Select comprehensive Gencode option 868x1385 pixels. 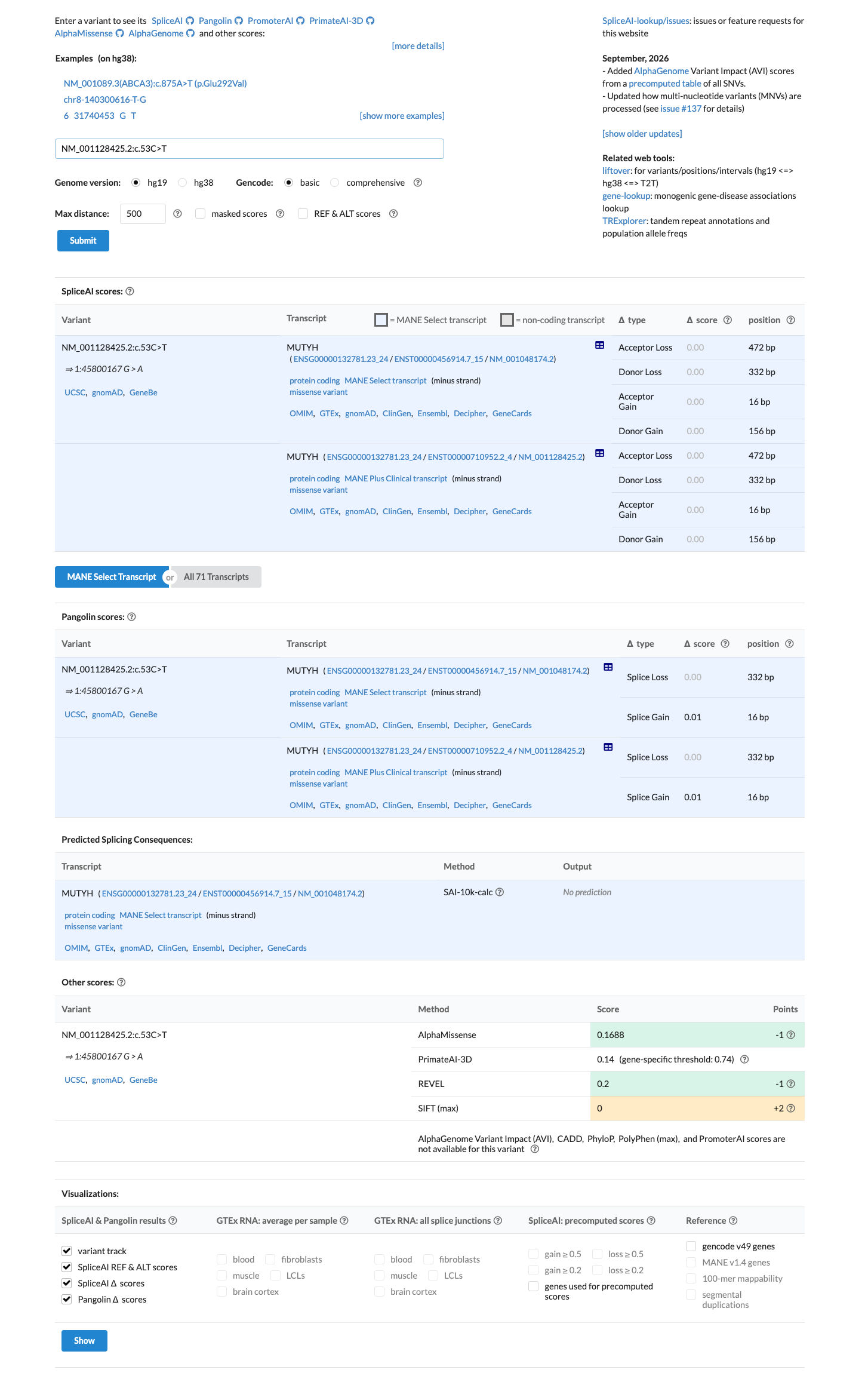tap(335, 183)
